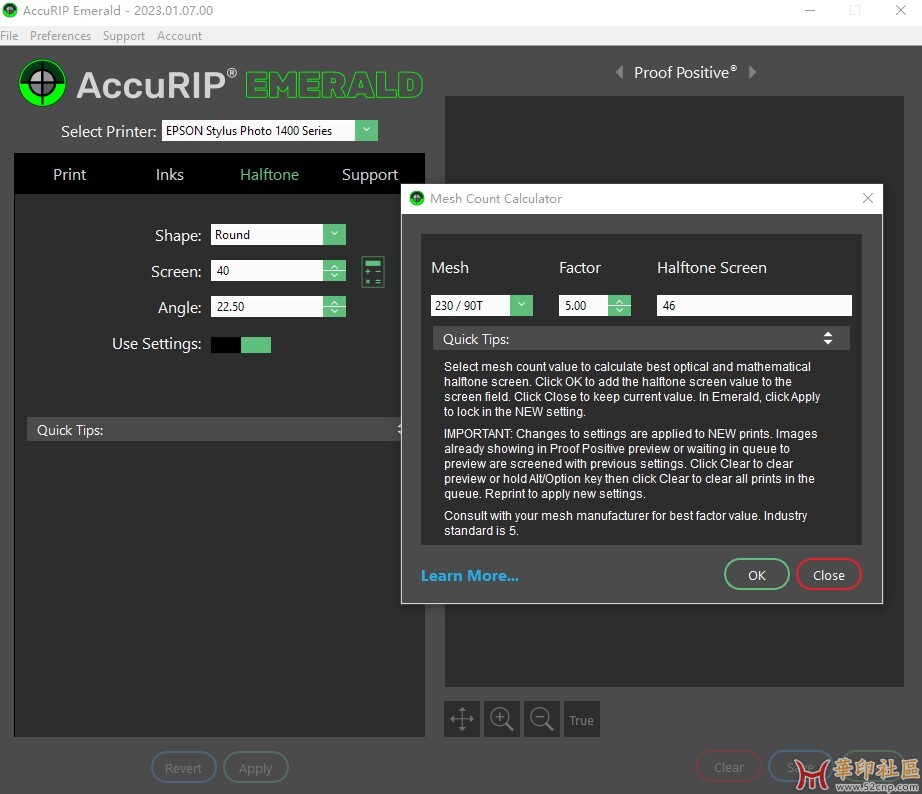Switch to the Inks tab
This screenshot has width=922, height=794.
pos(169,174)
